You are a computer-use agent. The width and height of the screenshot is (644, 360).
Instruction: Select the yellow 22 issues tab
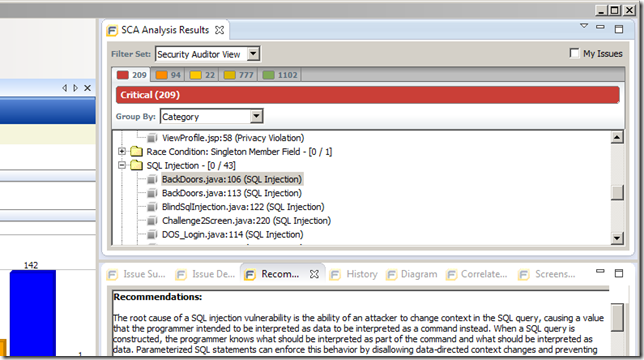coord(203,75)
